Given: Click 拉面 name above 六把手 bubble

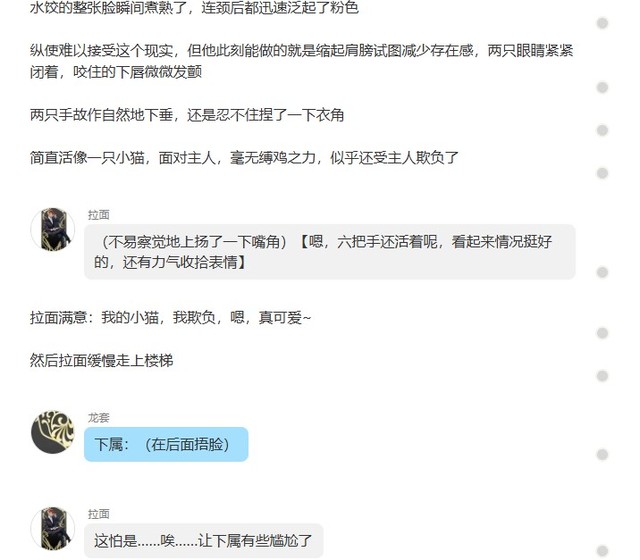Looking at the screenshot, I should 99,215.
